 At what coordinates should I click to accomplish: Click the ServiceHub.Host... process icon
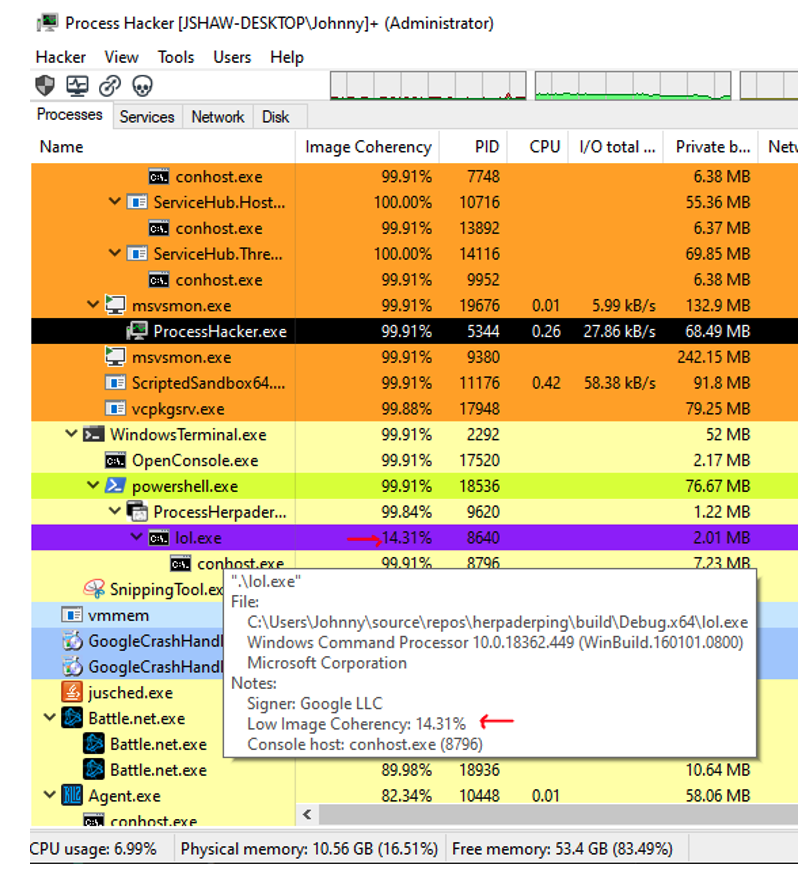click(137, 202)
